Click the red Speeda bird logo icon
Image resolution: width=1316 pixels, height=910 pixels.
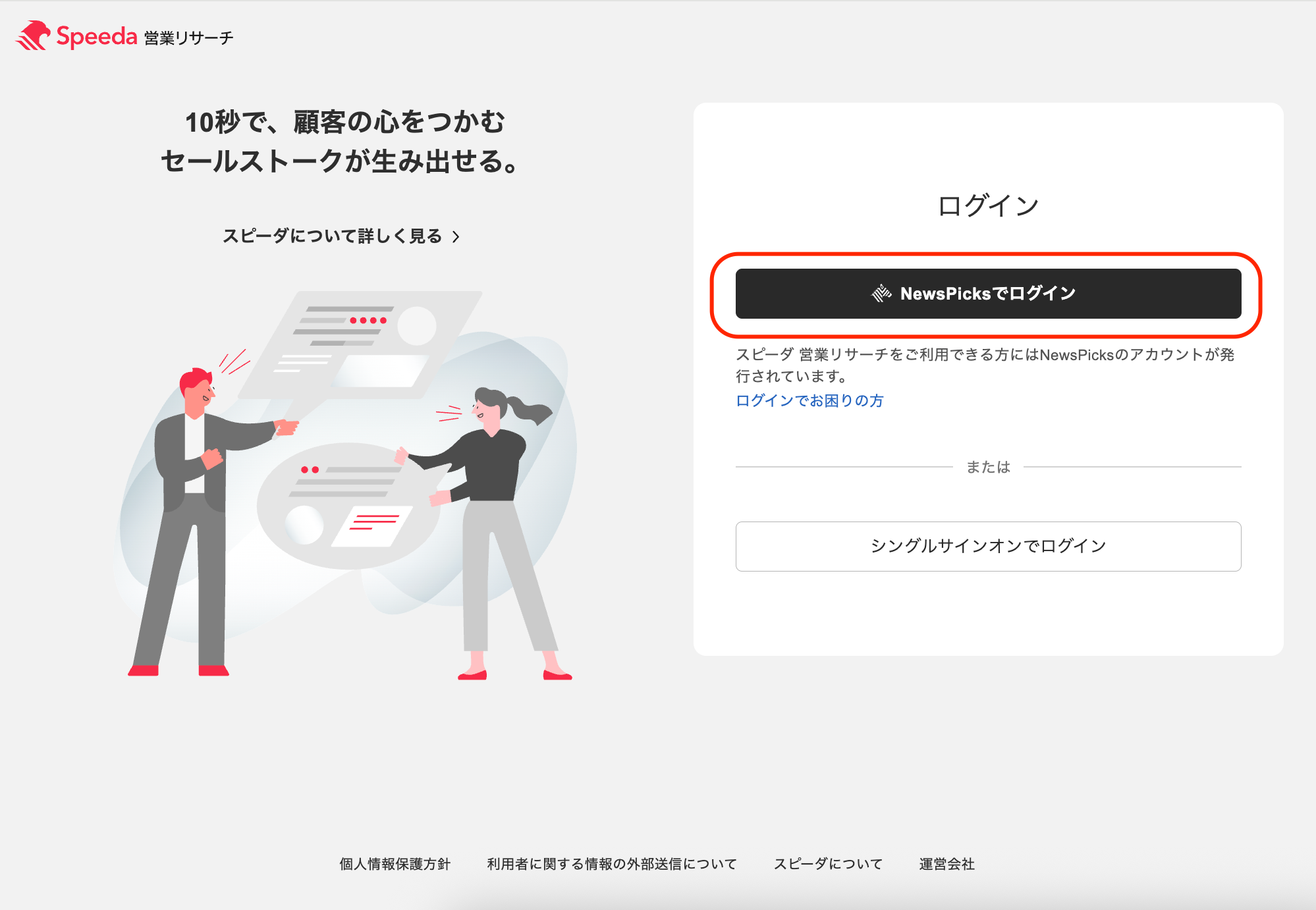pos(33,36)
